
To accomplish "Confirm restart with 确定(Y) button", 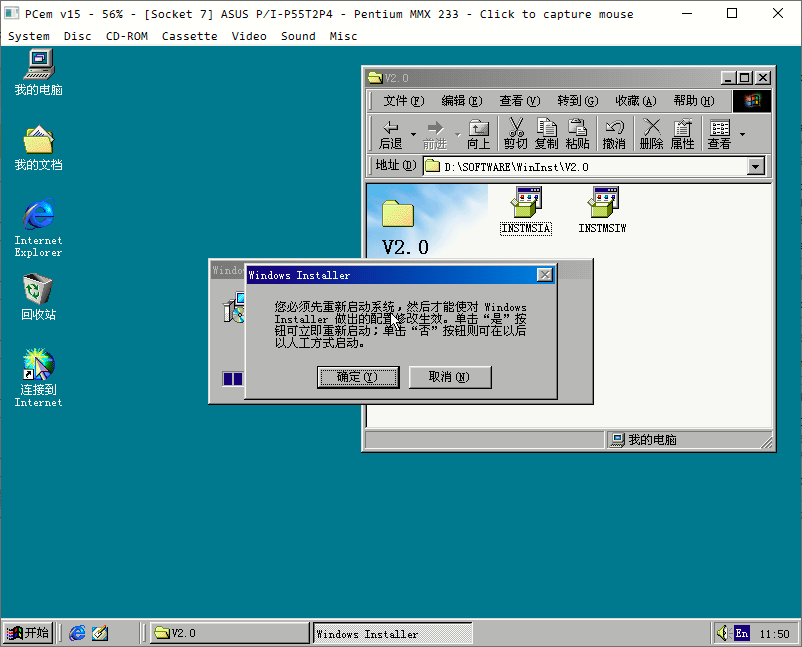I will pyautogui.click(x=358, y=377).
